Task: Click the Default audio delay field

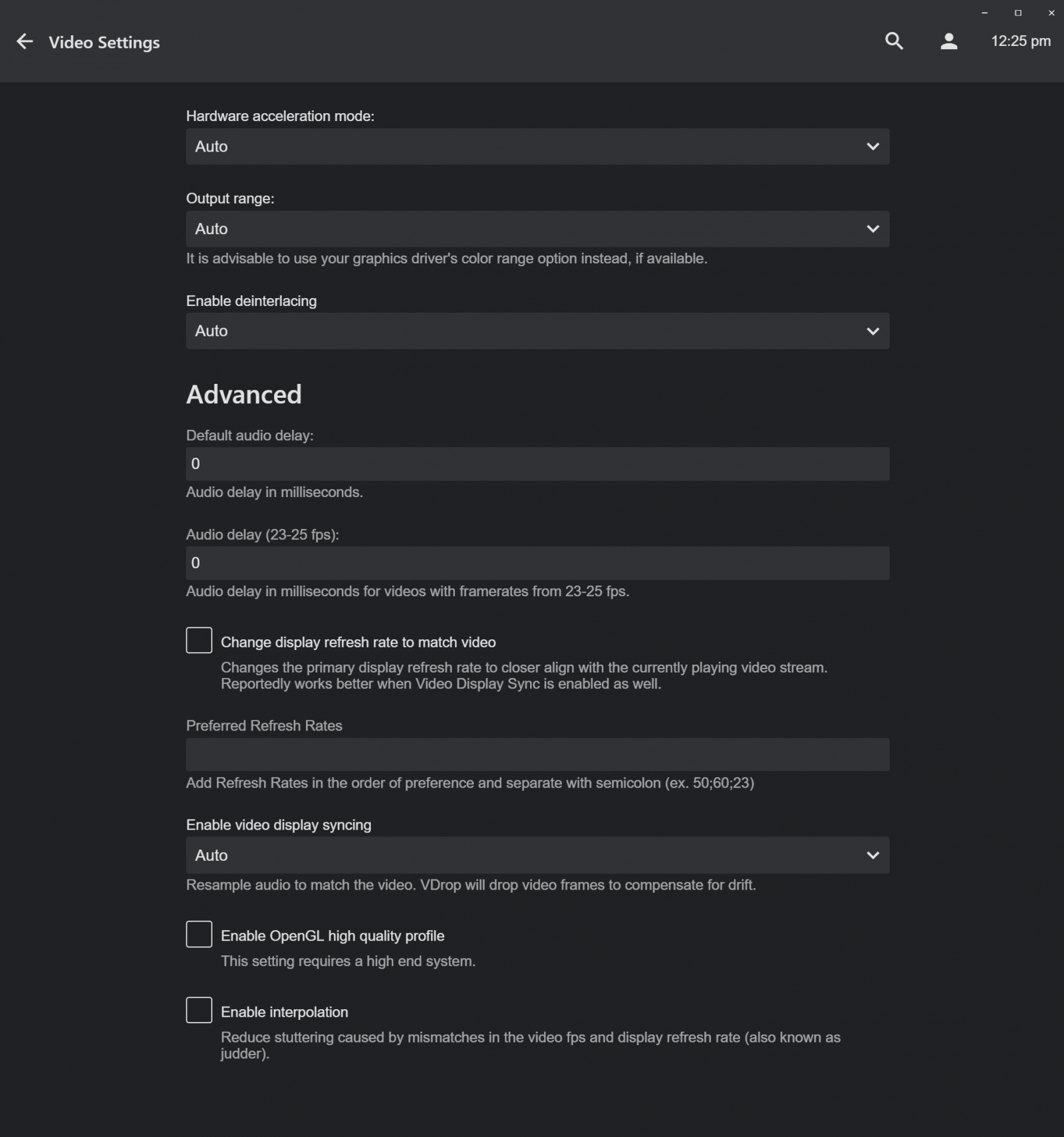Action: (537, 464)
